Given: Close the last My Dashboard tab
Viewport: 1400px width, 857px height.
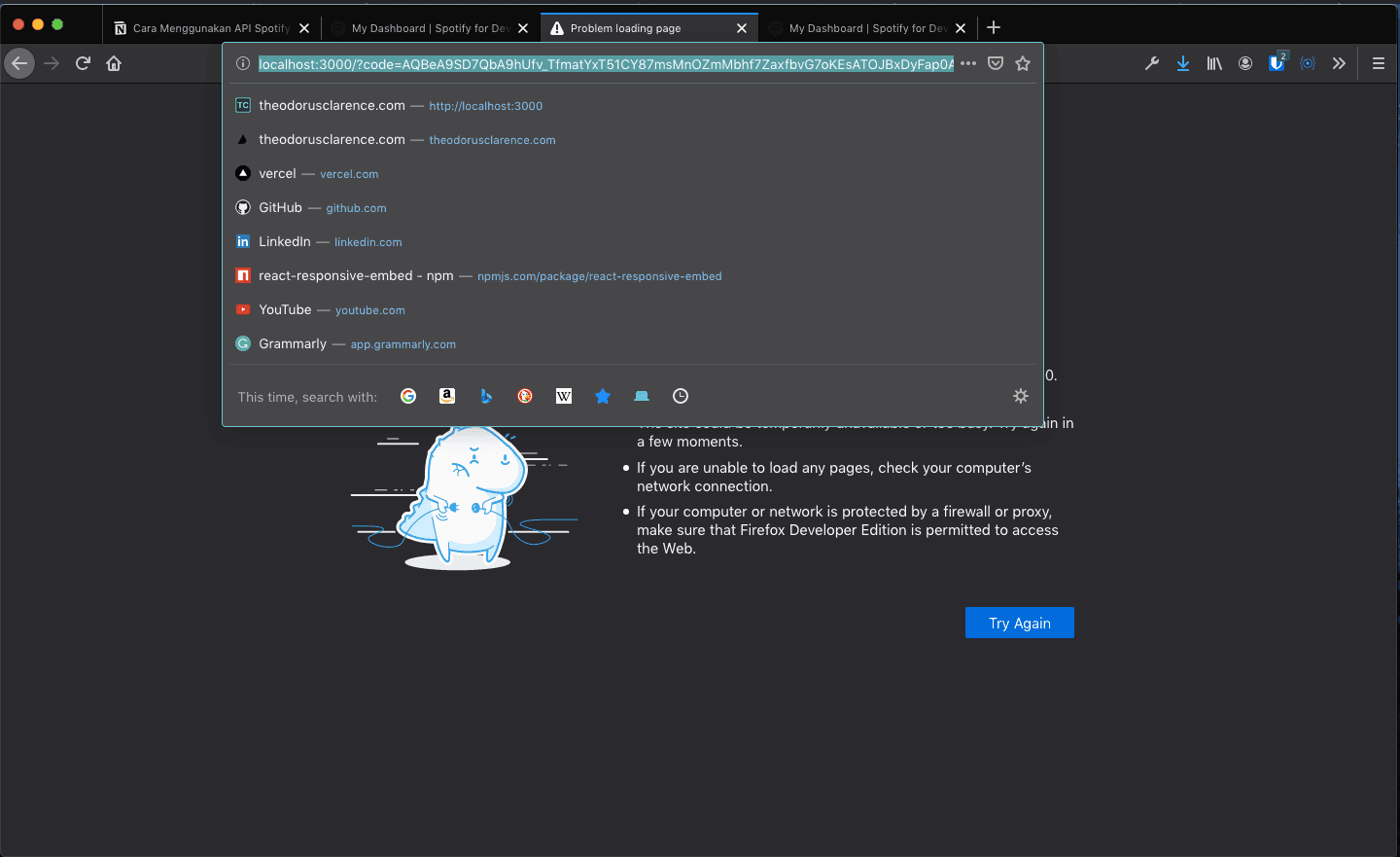Looking at the screenshot, I should [x=961, y=28].
